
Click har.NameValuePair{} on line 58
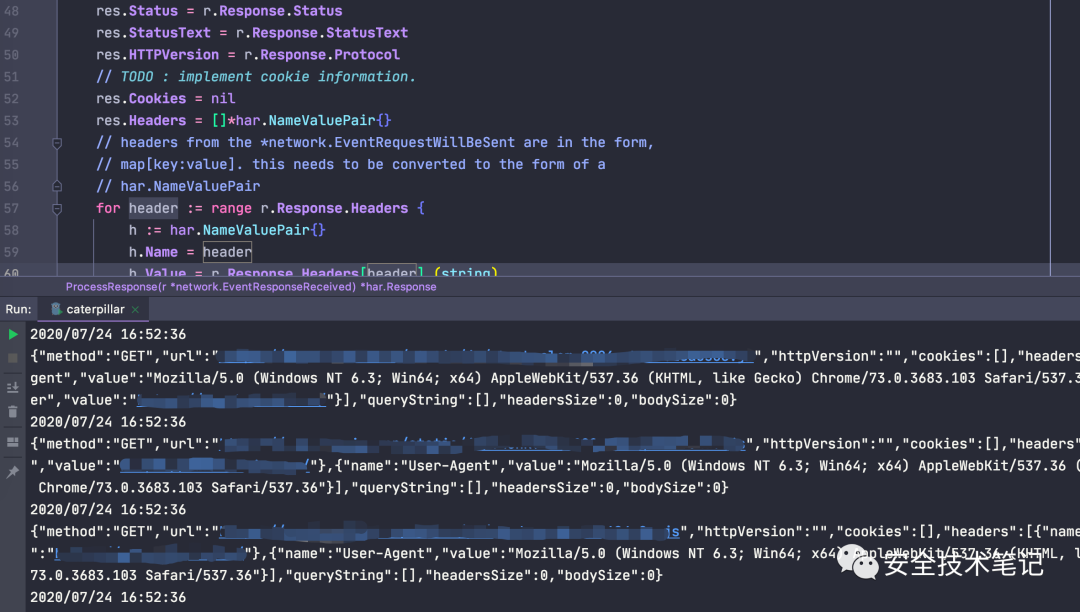pyautogui.click(x=247, y=230)
